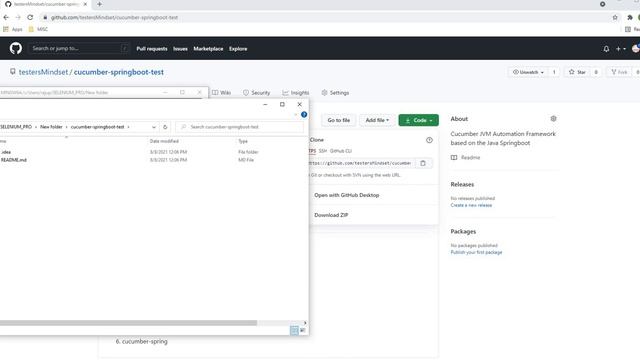The image size is (640, 360).
Task: Switch to the Security tab
Action: tap(256, 93)
